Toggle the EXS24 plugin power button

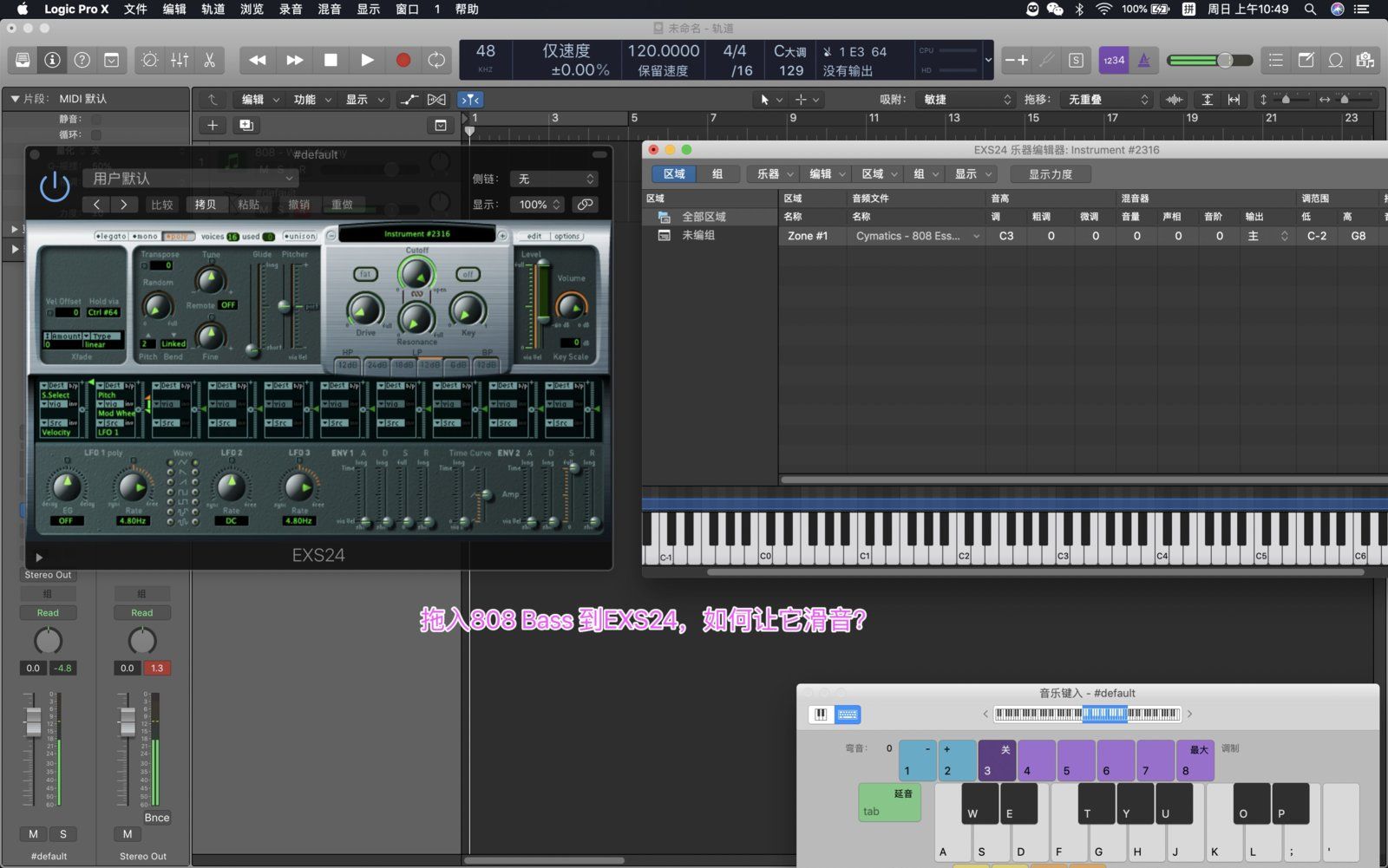click(55, 186)
